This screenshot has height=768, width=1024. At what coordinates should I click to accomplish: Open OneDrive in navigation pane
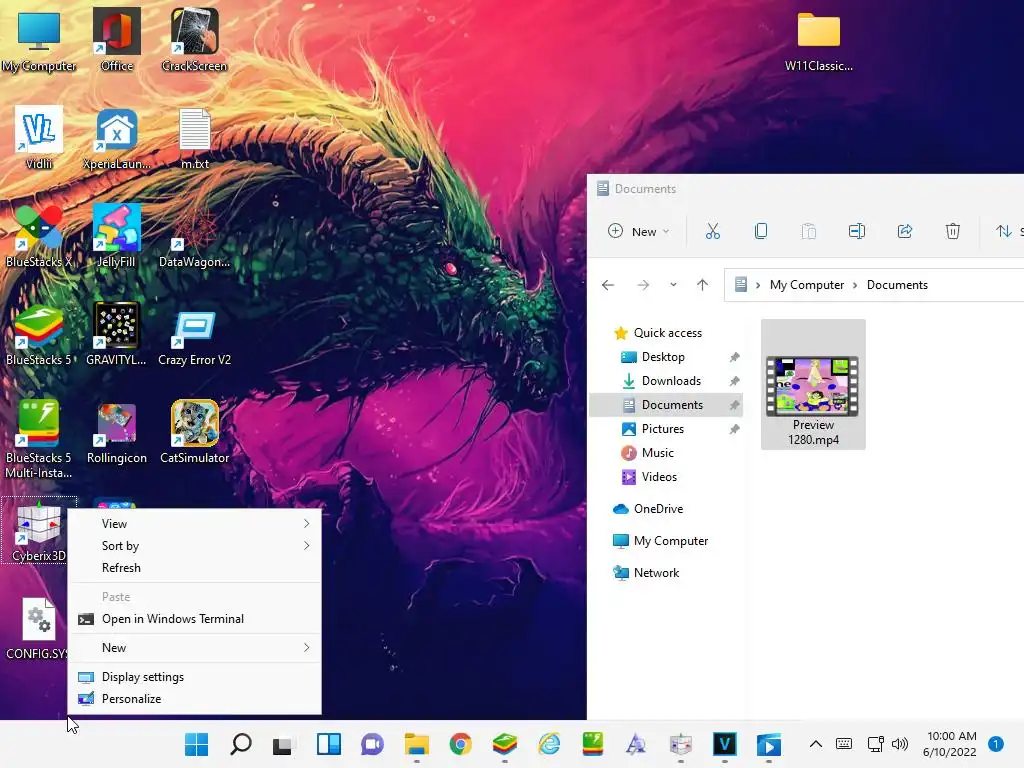658,509
